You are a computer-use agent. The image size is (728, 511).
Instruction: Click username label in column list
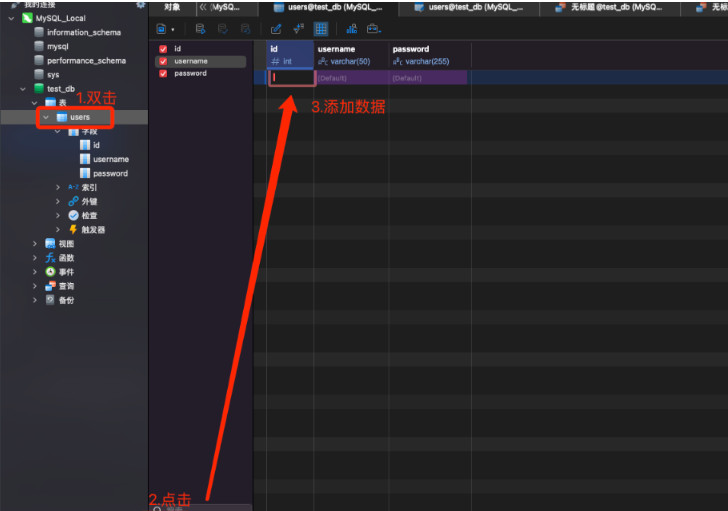pos(191,61)
